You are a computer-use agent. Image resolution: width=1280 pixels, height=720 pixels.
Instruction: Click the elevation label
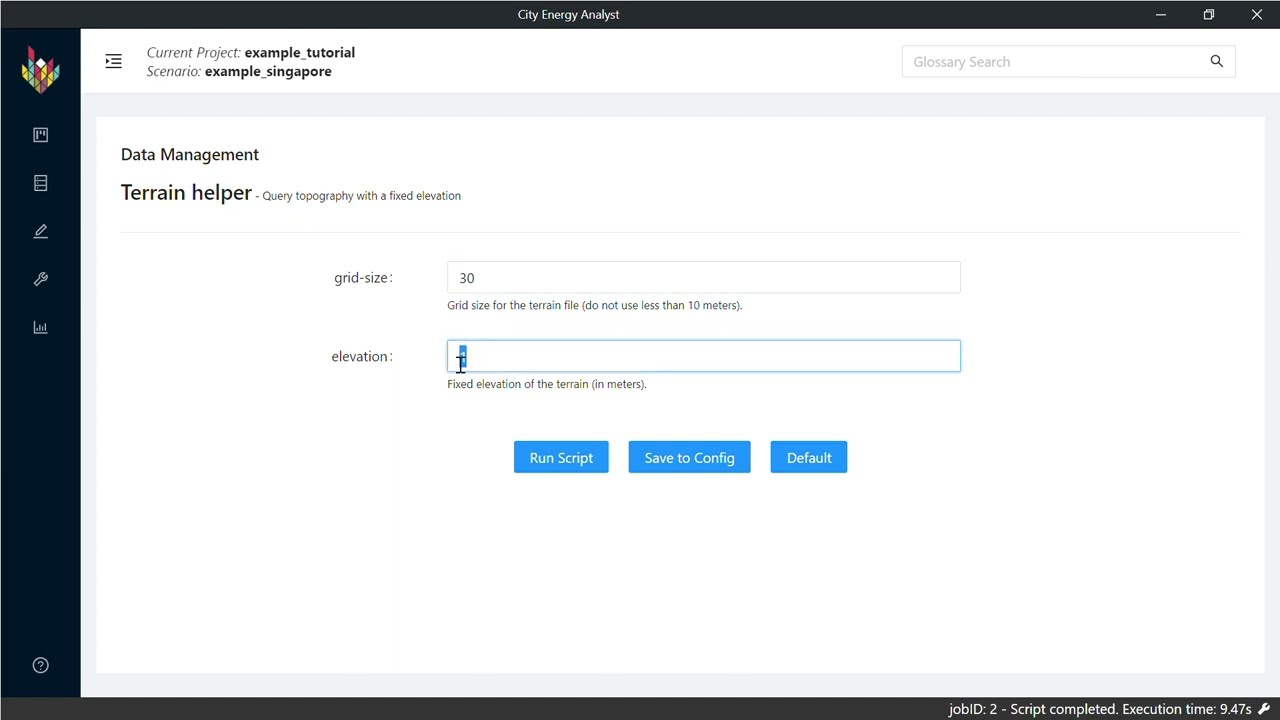pos(362,356)
